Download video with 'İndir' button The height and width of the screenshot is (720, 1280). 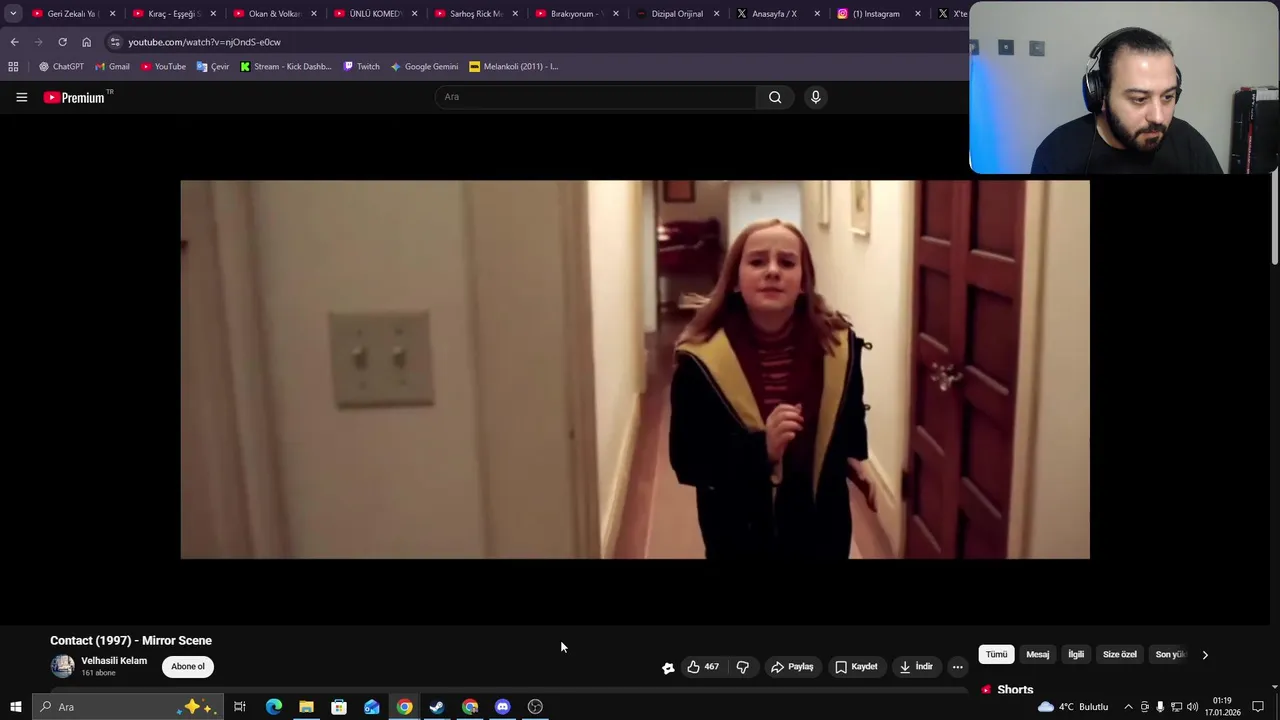pos(916,666)
